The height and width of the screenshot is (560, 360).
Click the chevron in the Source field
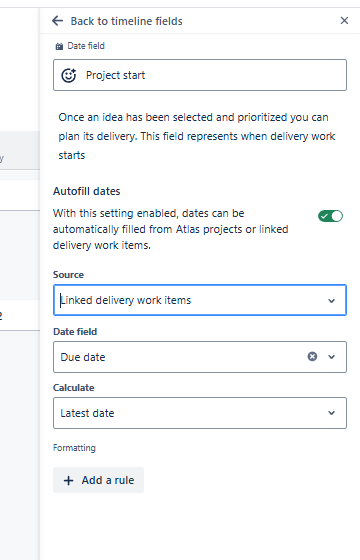331,301
